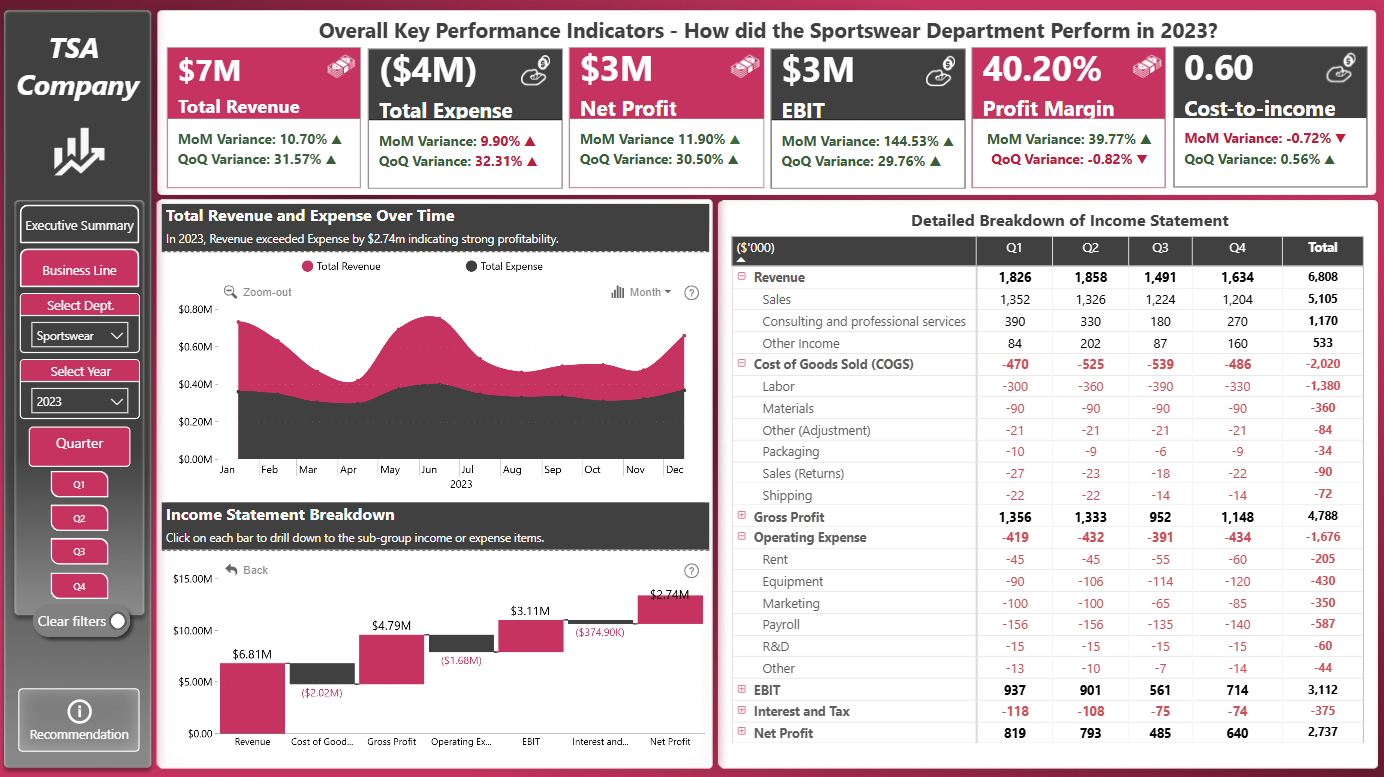Click the money icon on Profit Margin card
This screenshot has width=1384, height=777.
click(1148, 68)
